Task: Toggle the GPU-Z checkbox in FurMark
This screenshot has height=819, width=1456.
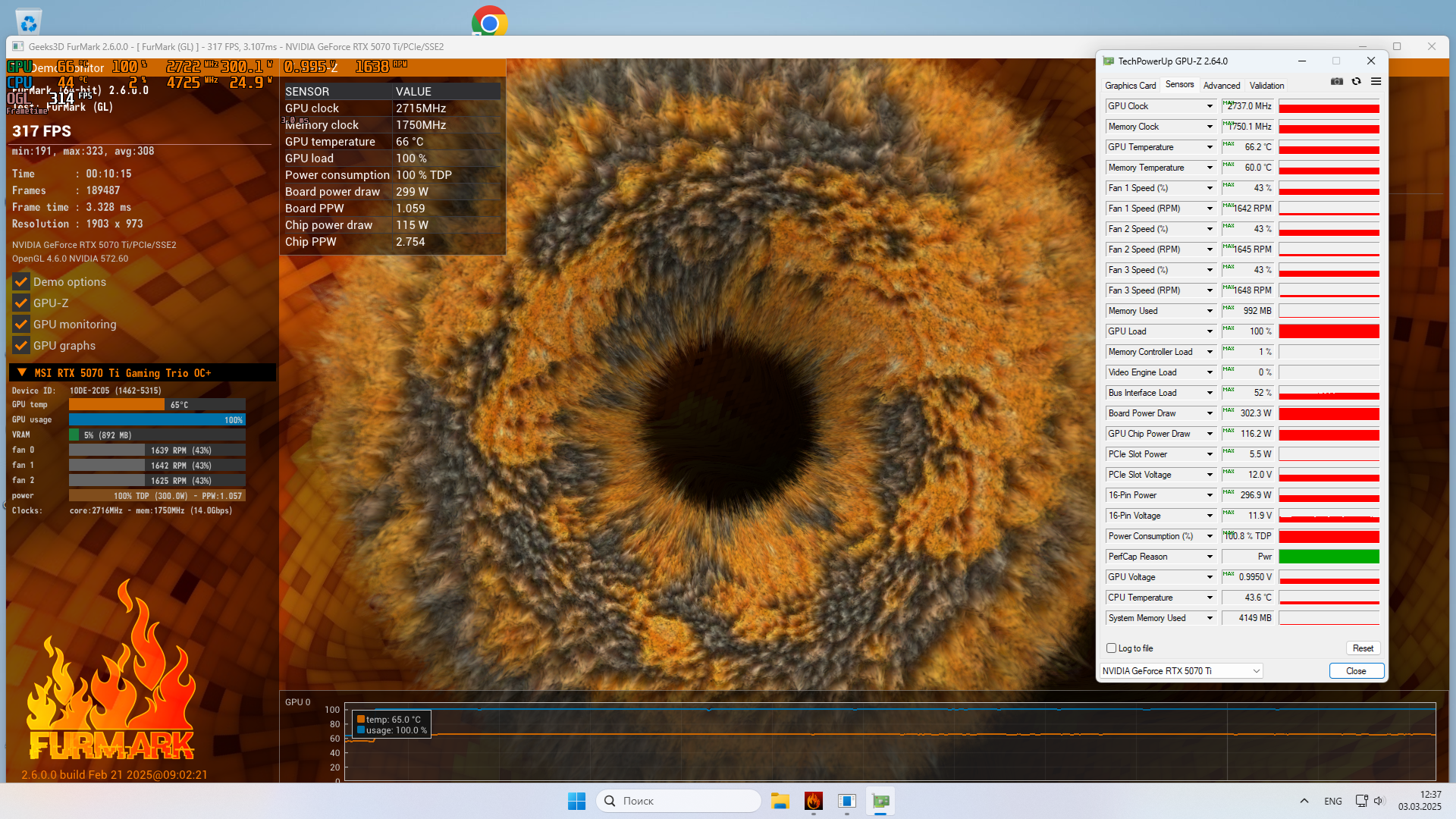Action: (21, 303)
